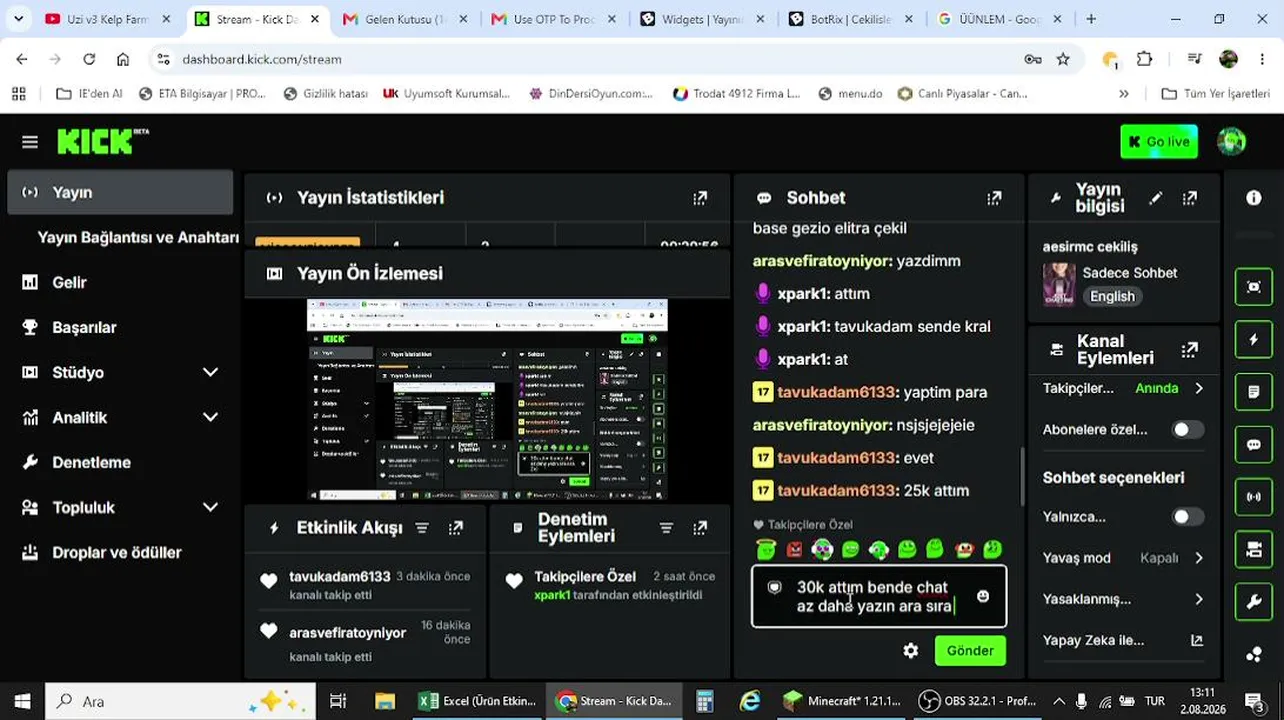Insert the angry red emote

pyautogui.click(x=794, y=549)
